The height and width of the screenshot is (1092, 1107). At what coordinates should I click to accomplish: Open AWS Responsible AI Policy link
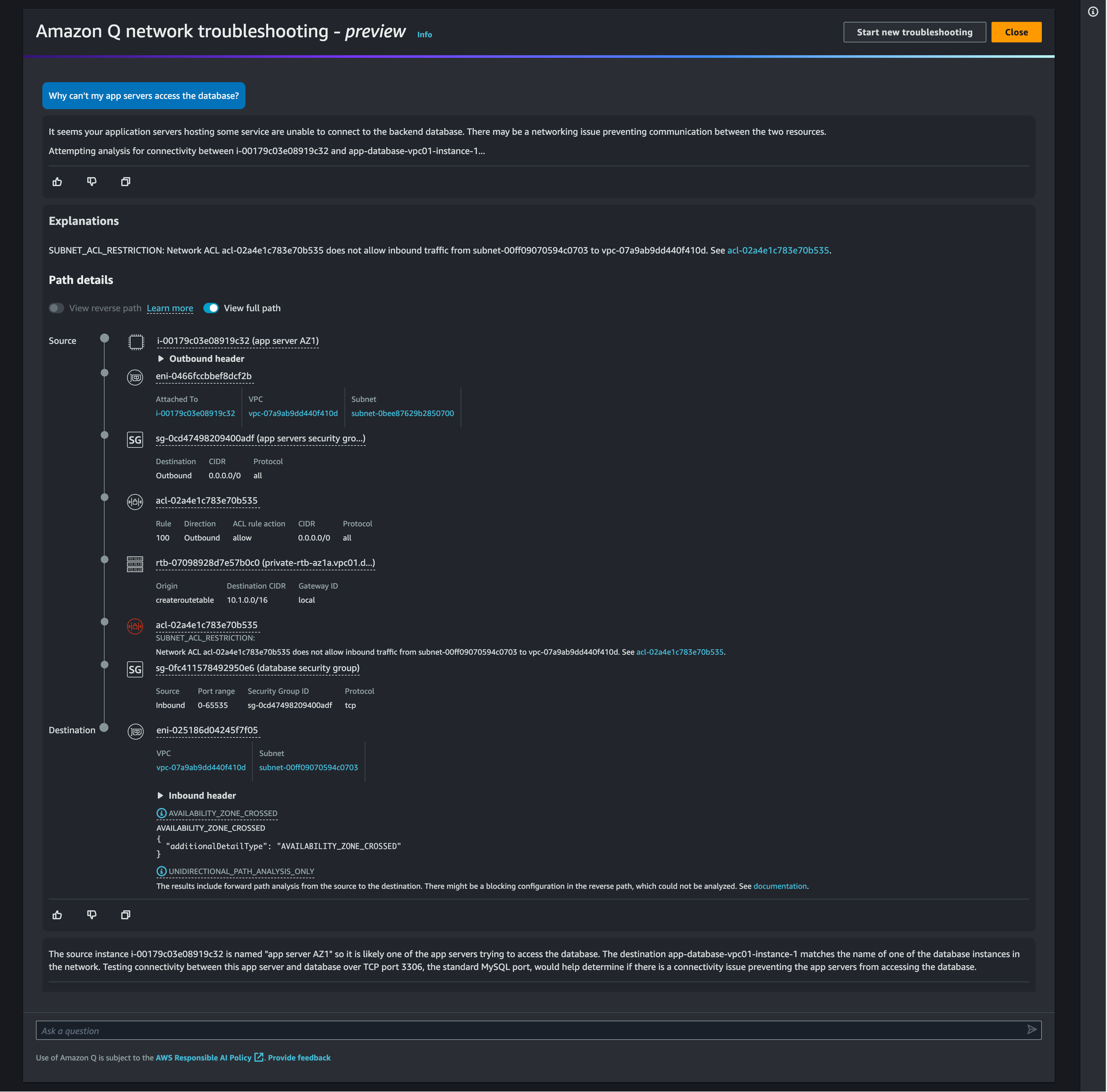tap(203, 1058)
